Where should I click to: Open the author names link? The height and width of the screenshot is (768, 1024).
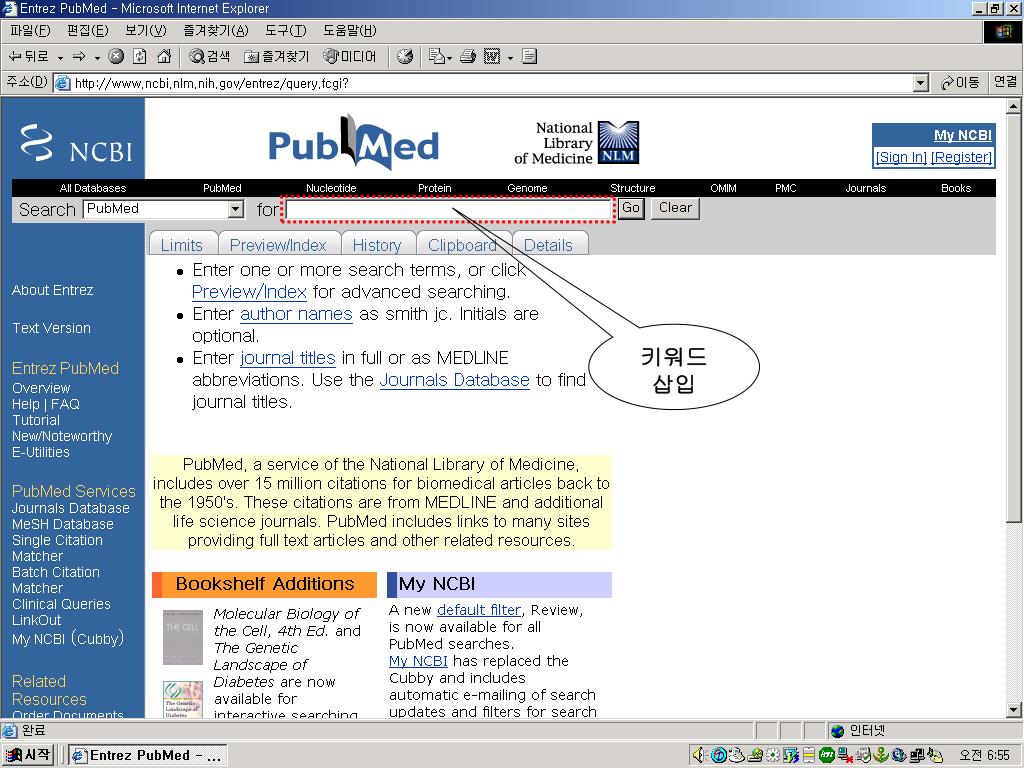[x=296, y=314]
